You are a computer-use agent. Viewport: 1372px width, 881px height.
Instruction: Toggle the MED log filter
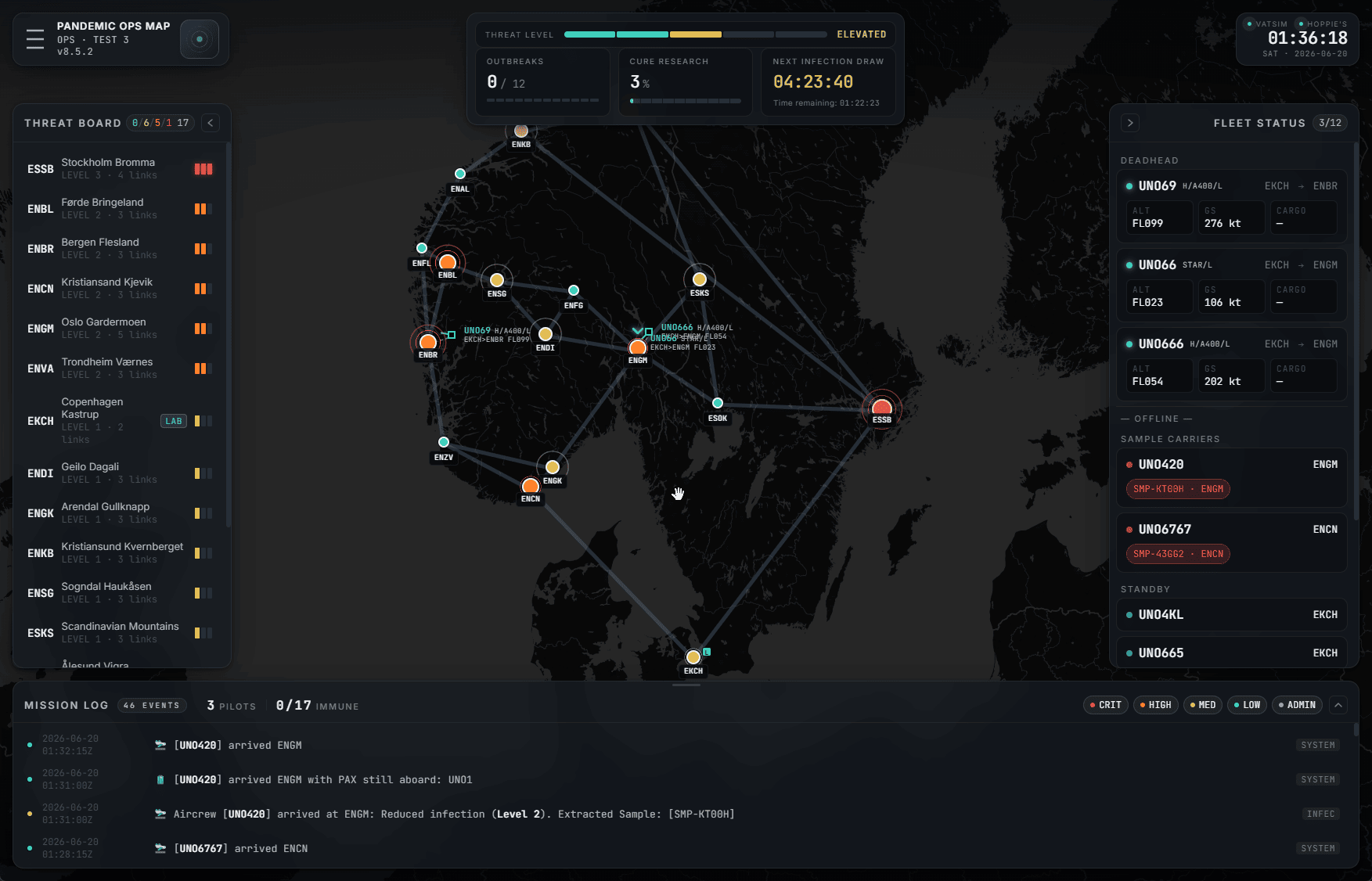click(x=1203, y=705)
